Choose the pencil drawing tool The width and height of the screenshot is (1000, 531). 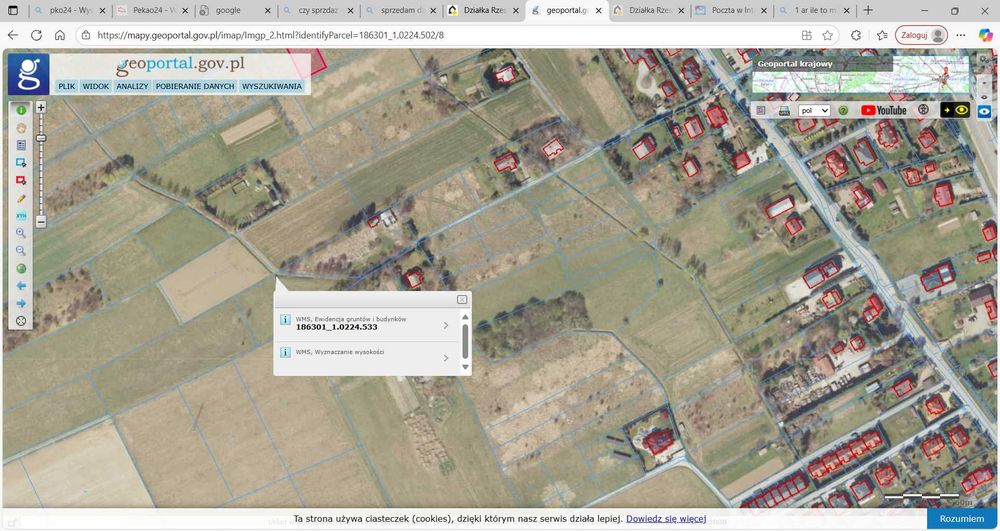point(21,198)
